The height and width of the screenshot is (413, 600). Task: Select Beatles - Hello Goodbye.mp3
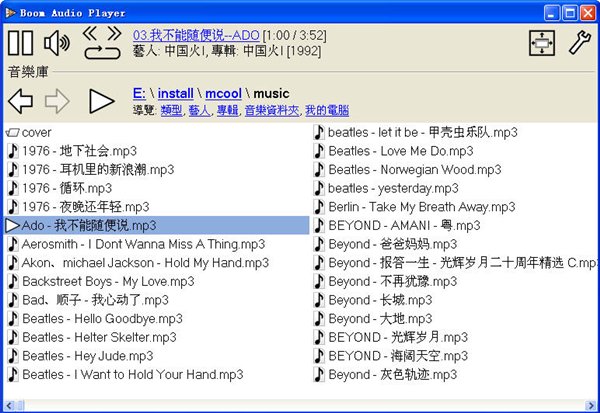[x=95, y=319]
